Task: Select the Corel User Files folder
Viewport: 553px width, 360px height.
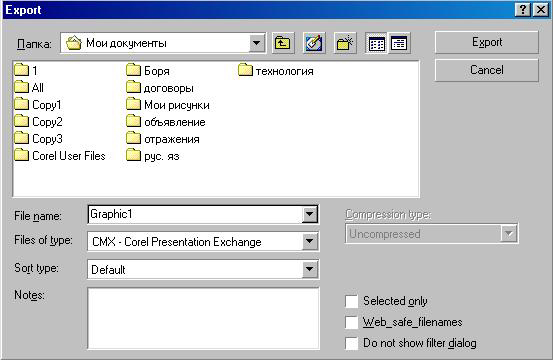Action: pyautogui.click(x=60, y=155)
